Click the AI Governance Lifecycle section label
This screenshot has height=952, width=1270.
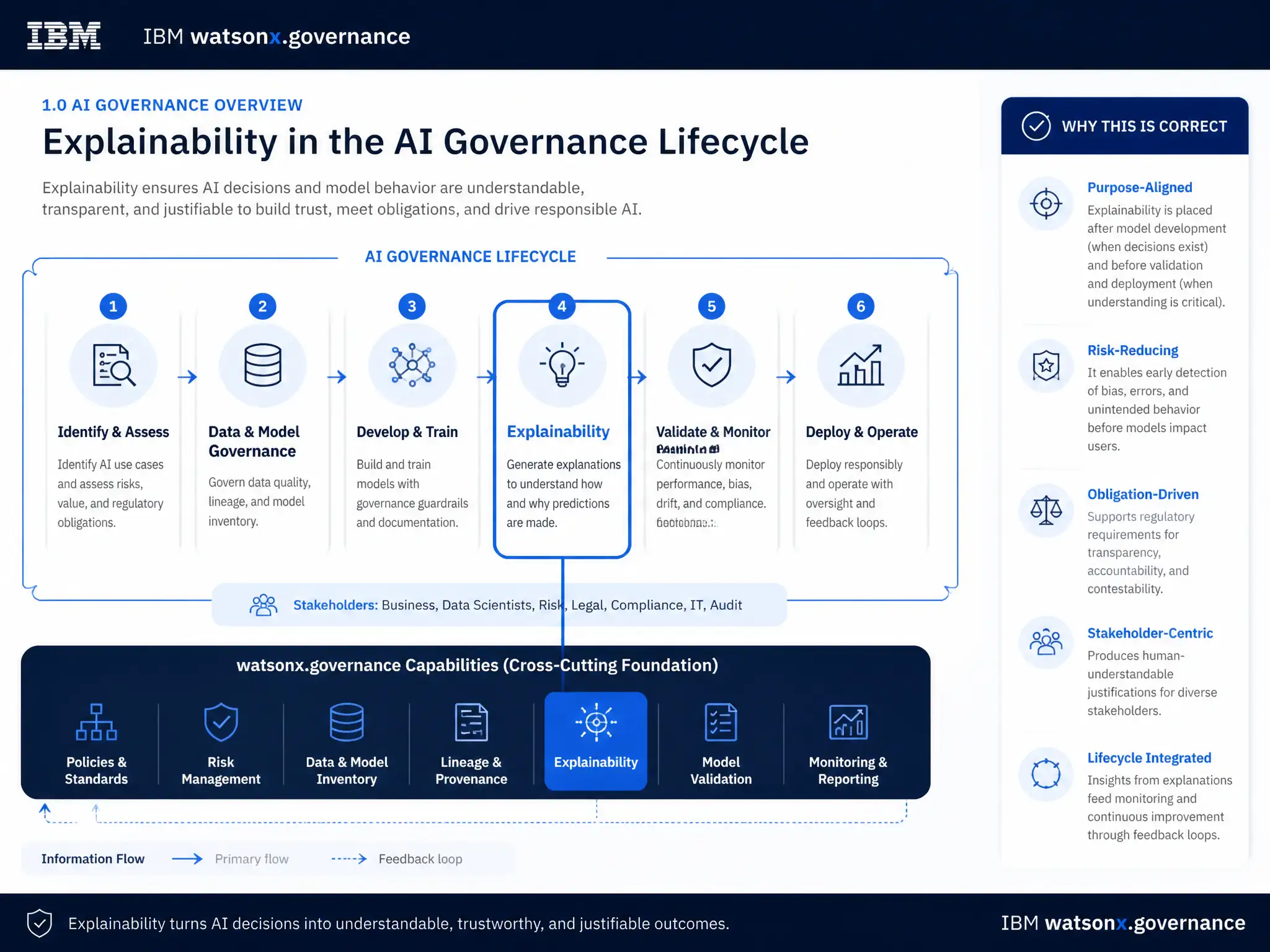pyautogui.click(x=471, y=257)
